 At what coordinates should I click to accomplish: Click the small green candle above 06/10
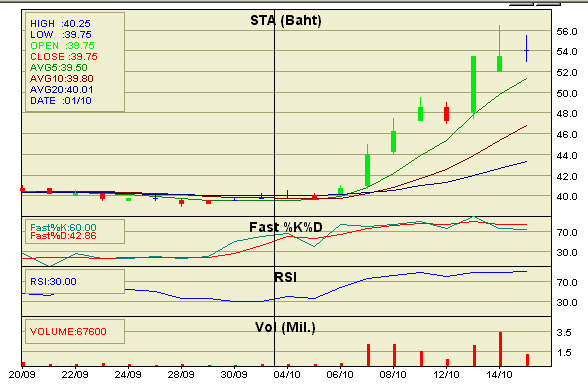[340, 190]
